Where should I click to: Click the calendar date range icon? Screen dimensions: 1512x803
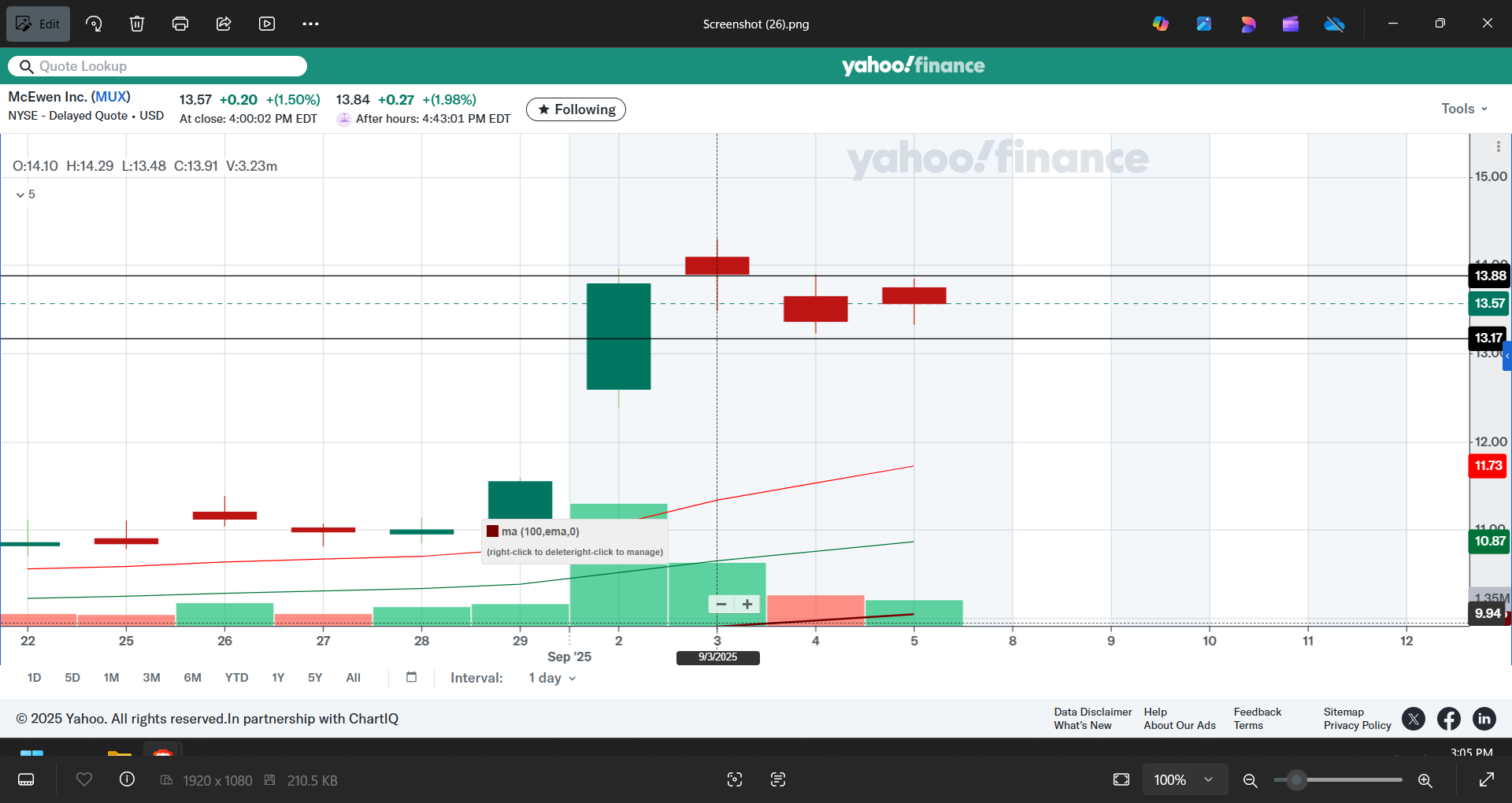coord(411,677)
